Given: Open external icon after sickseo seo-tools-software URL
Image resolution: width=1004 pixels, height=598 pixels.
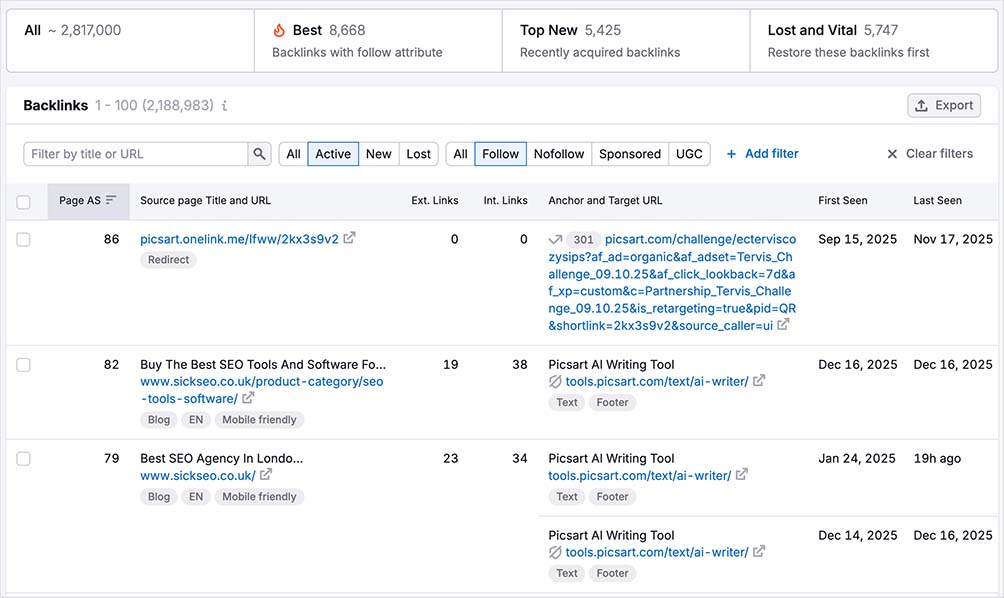Looking at the screenshot, I should (x=248, y=398).
